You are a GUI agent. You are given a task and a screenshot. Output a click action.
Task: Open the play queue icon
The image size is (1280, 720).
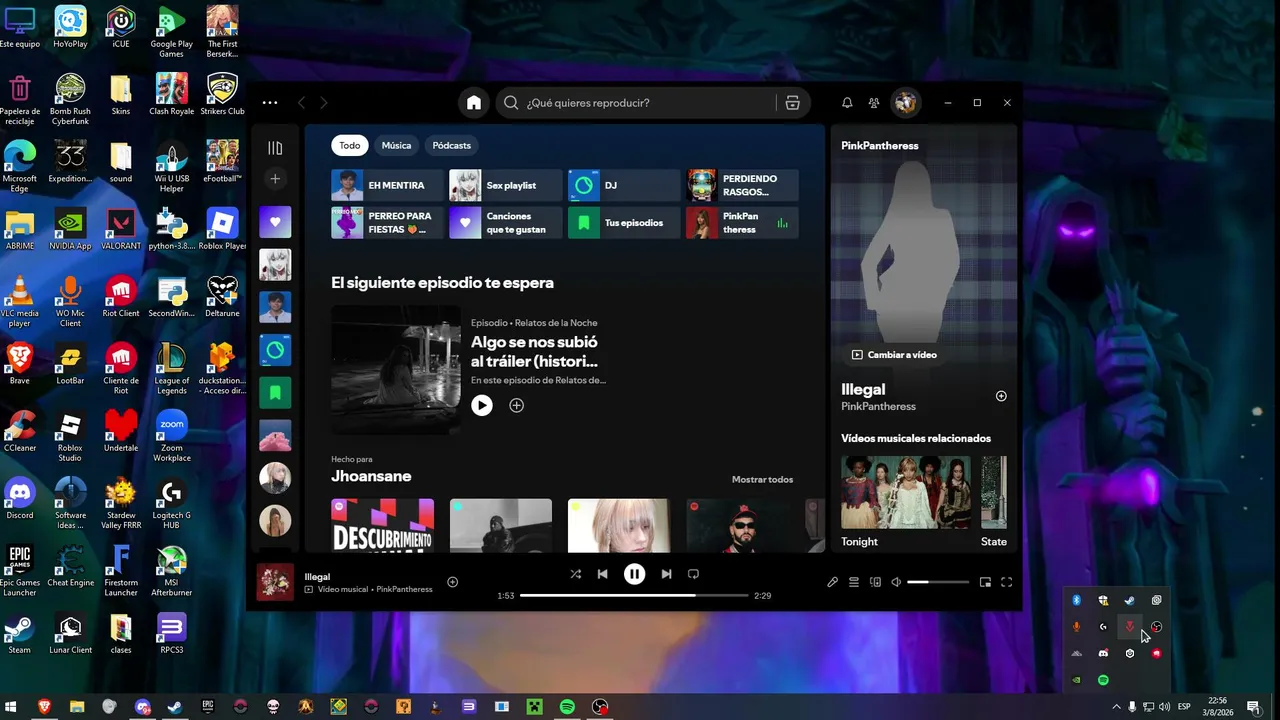pos(854,582)
